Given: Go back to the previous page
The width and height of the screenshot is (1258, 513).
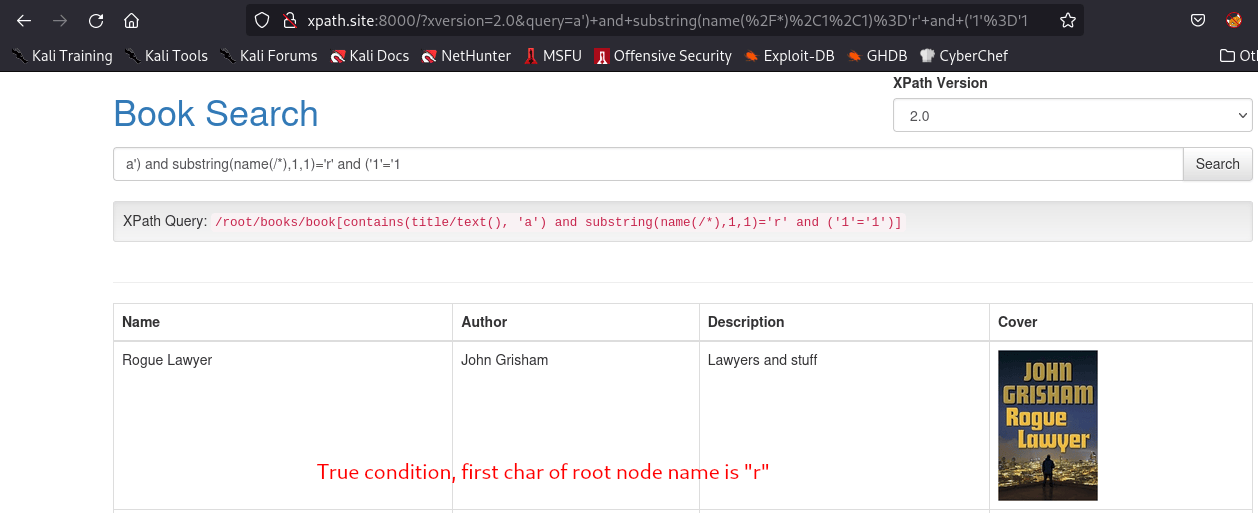Looking at the screenshot, I should 24,20.
